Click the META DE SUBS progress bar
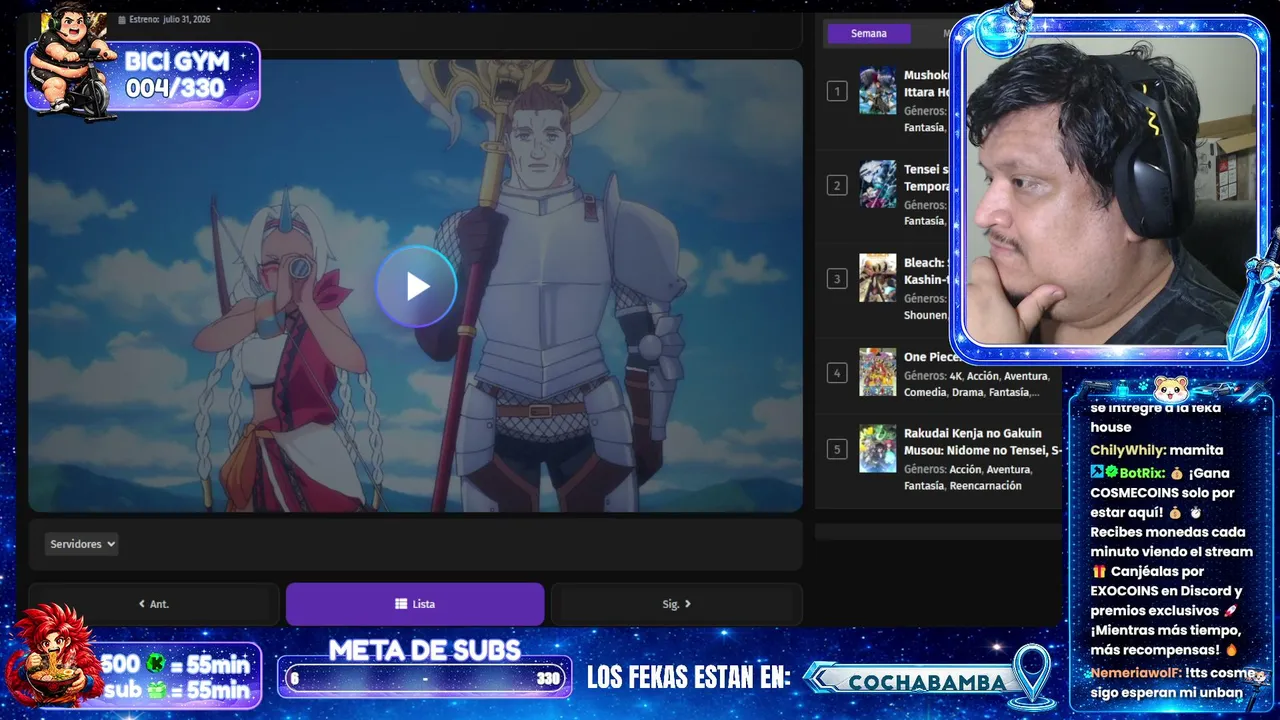This screenshot has width=1280, height=720. tap(424, 678)
